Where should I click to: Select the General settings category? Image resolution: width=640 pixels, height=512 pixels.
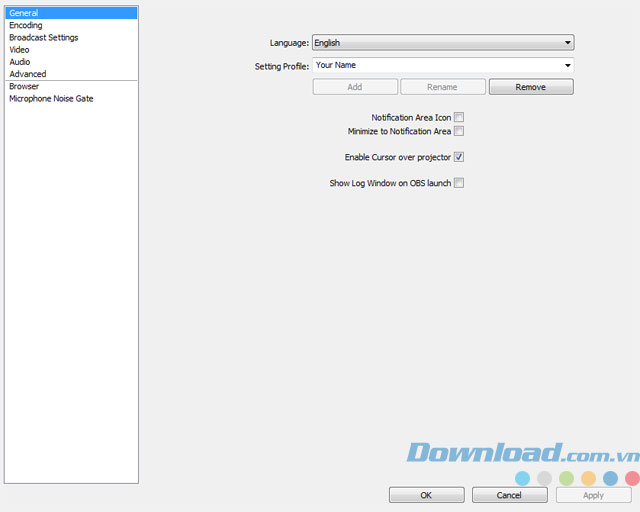click(71, 13)
